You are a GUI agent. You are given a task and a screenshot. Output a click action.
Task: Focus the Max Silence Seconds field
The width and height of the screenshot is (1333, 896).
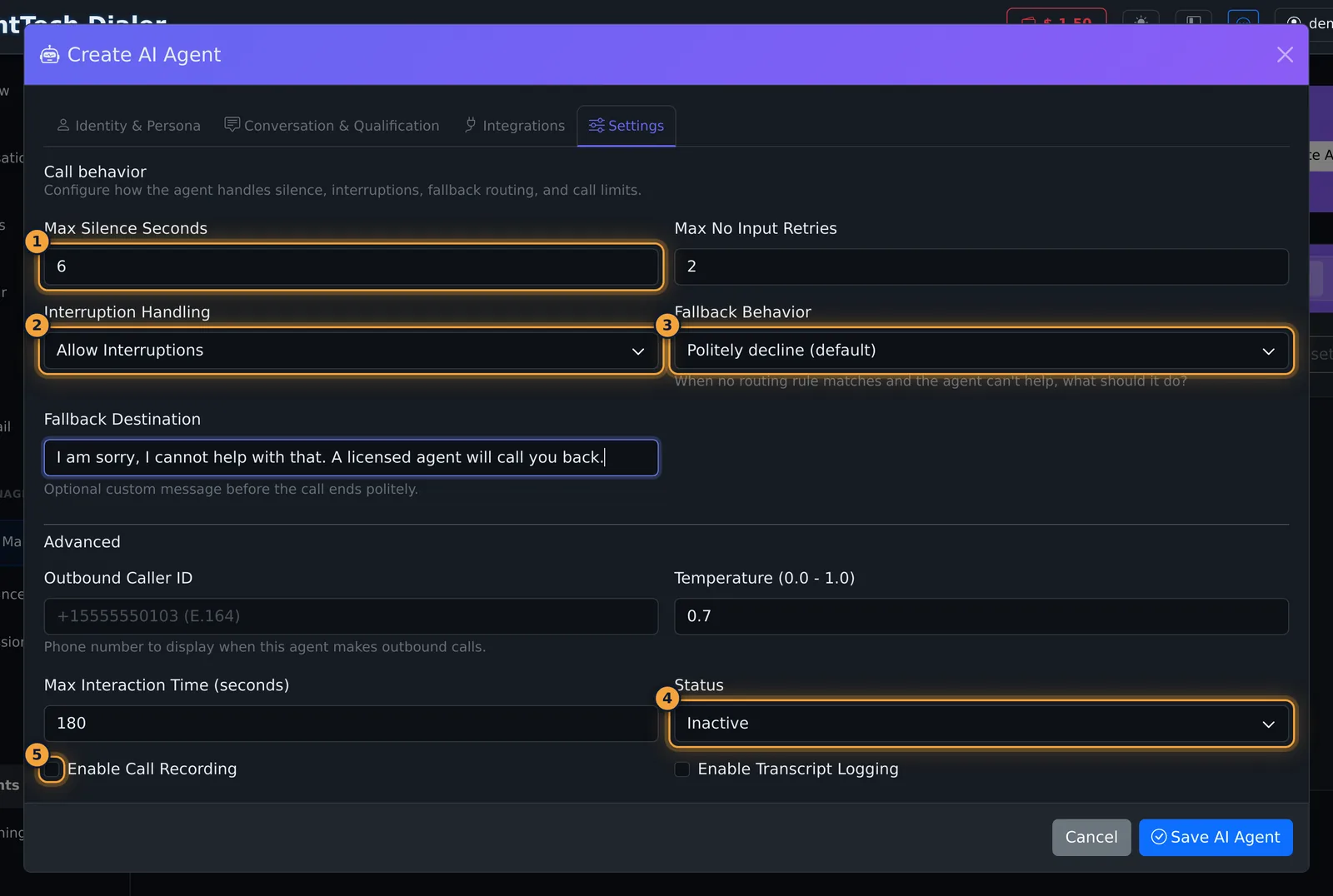tap(351, 267)
